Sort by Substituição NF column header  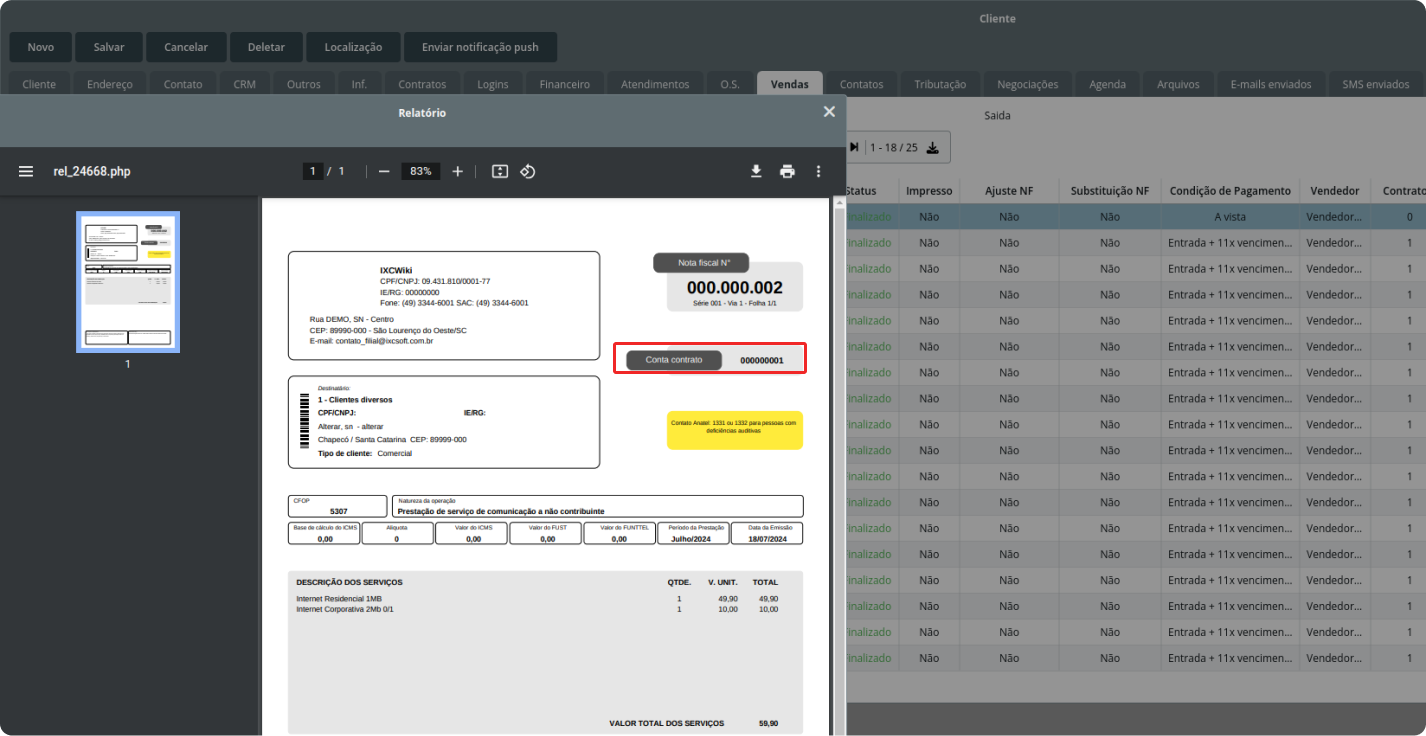(x=1110, y=191)
